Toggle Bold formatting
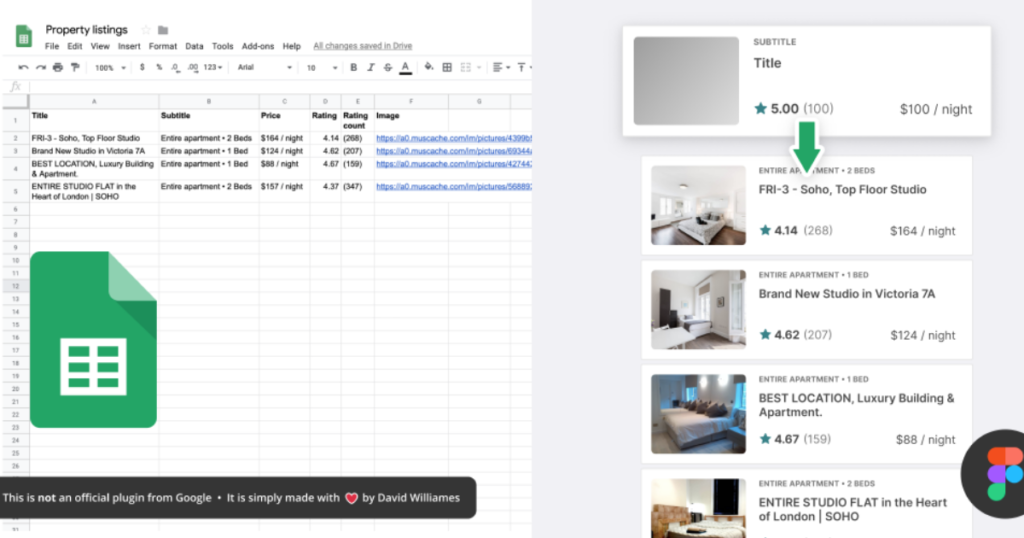Viewport: 1024px width, 538px height. point(353,67)
